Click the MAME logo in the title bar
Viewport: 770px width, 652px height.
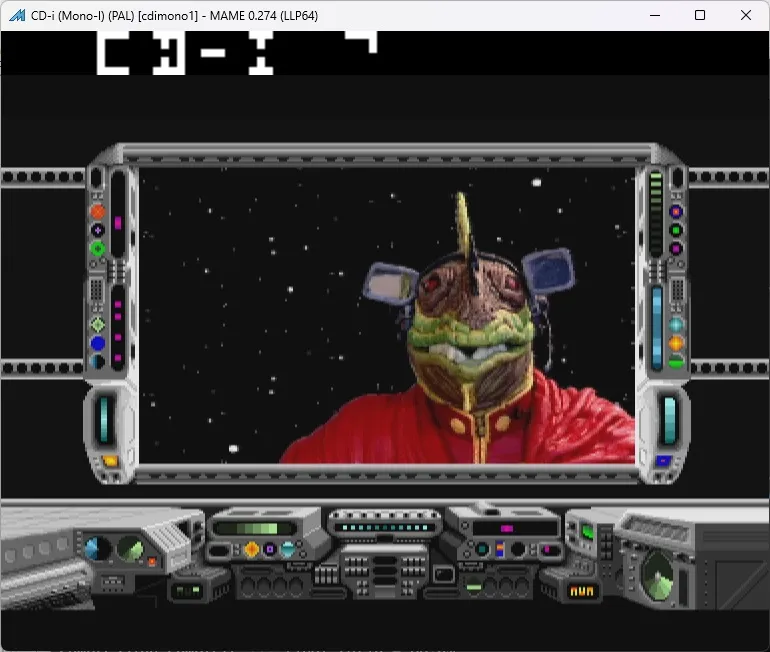coord(17,15)
